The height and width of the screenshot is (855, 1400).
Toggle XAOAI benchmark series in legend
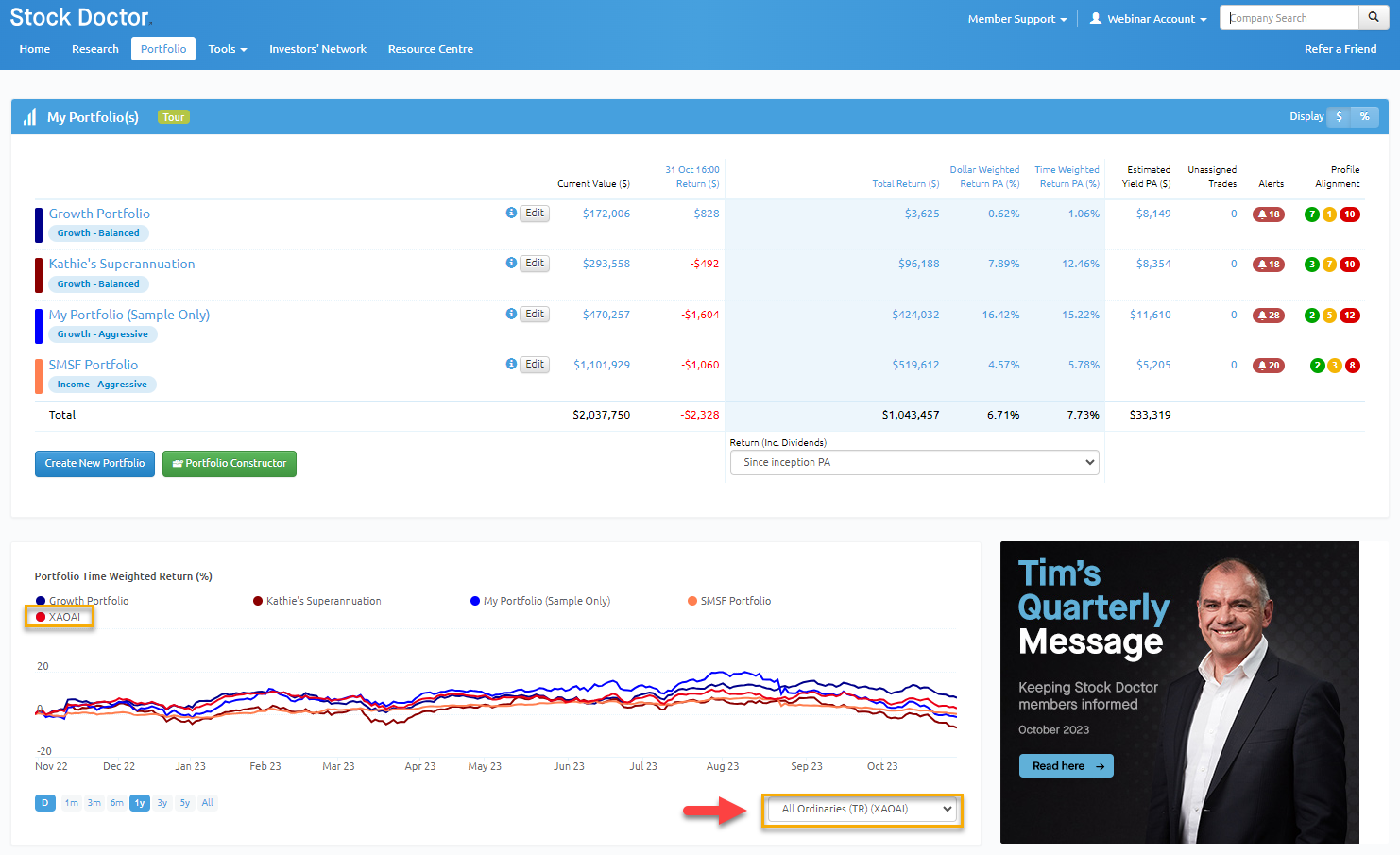pyautogui.click(x=59, y=617)
